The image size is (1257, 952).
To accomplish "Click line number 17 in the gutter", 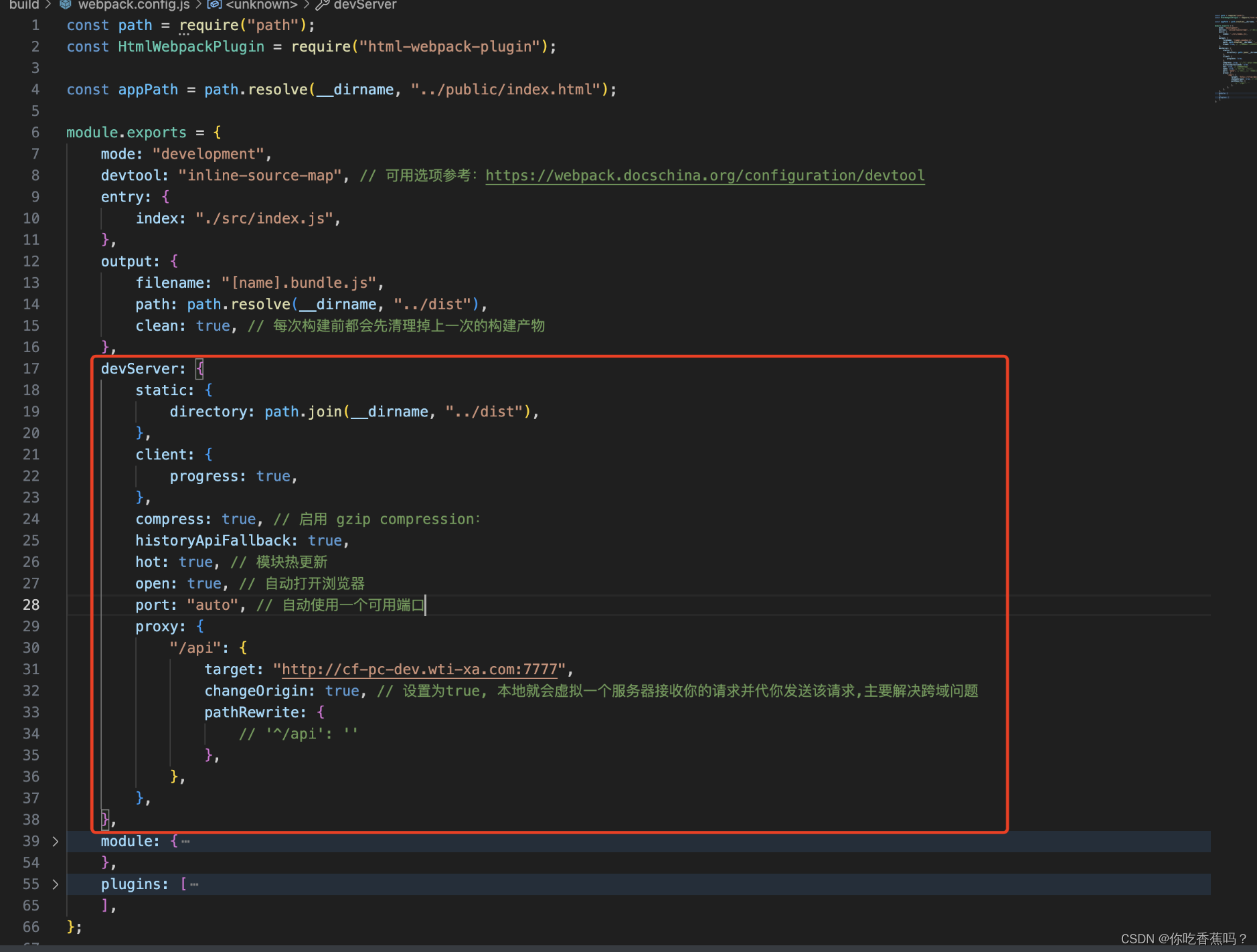I will (31, 369).
